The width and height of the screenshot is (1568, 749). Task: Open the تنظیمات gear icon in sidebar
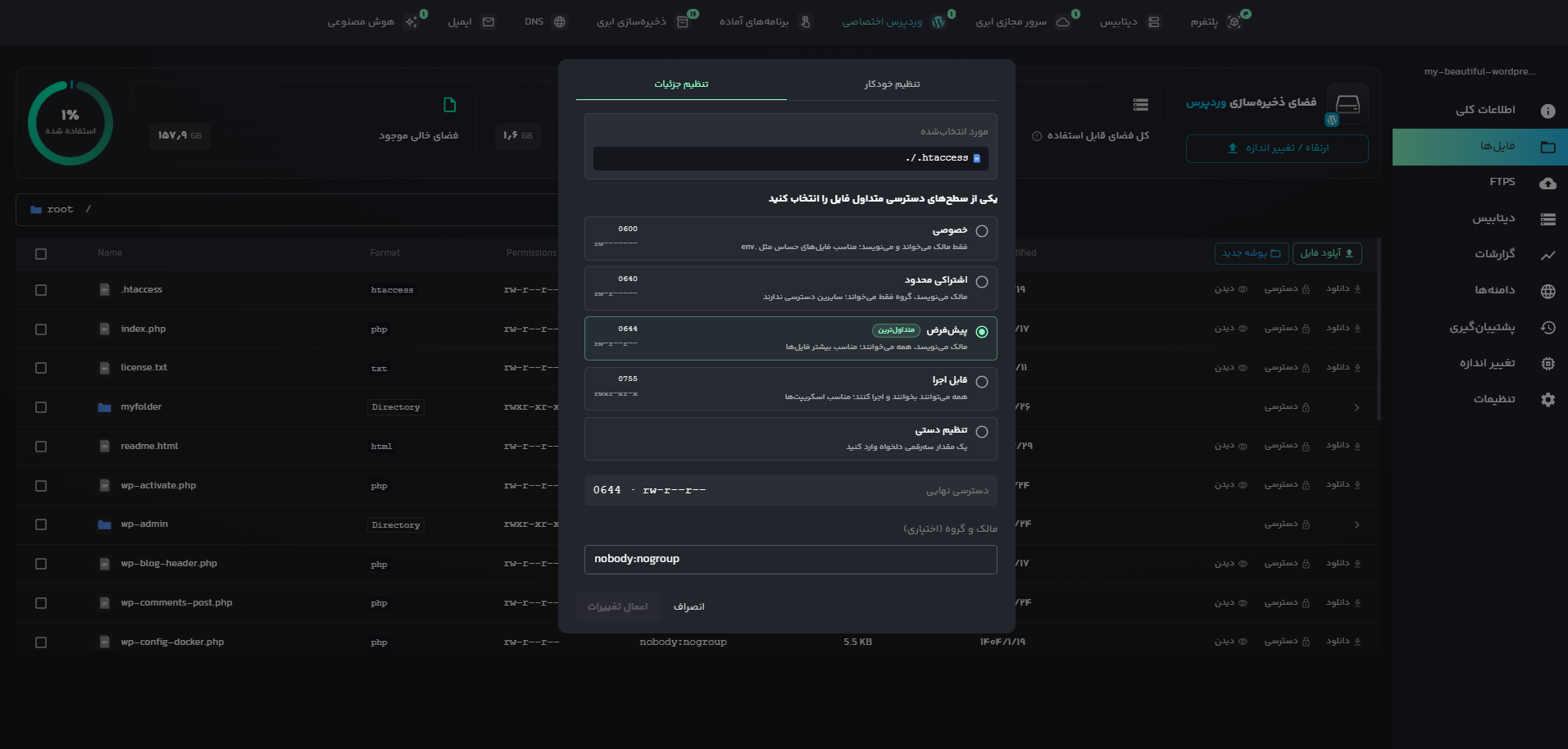pyautogui.click(x=1548, y=399)
